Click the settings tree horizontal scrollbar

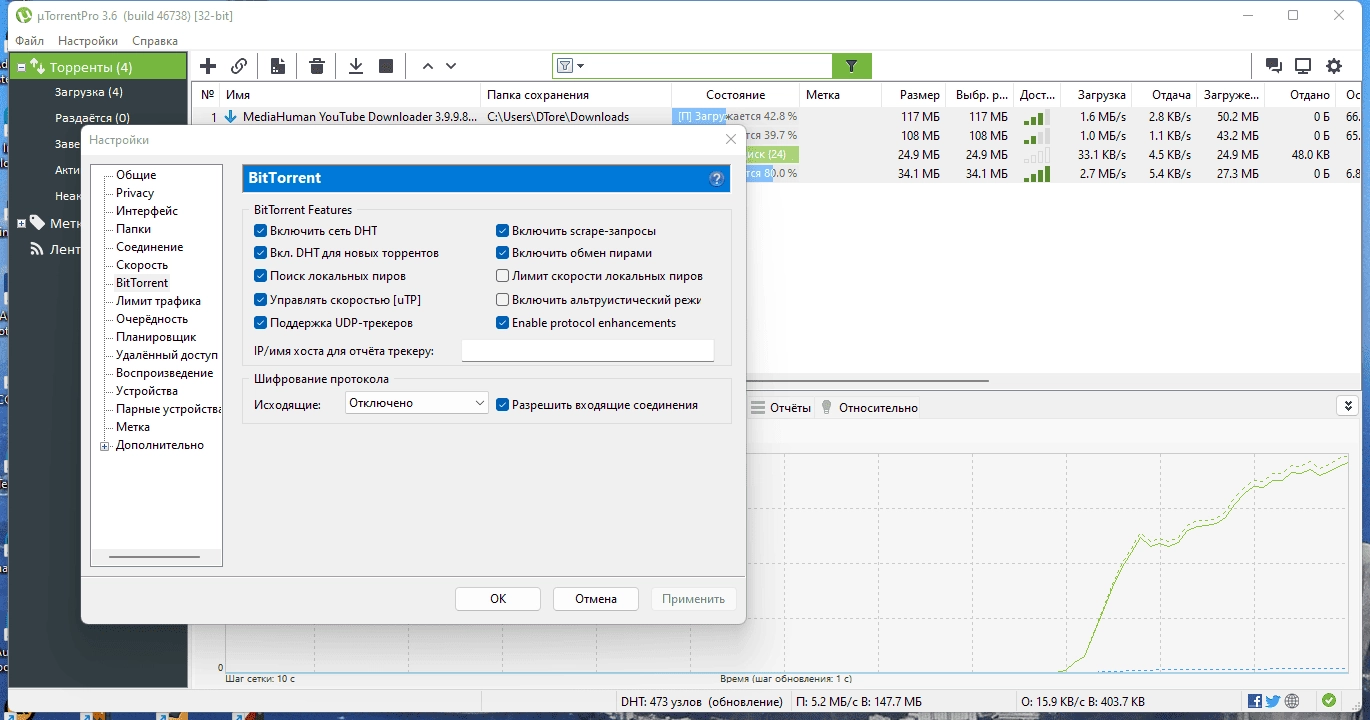[x=155, y=557]
